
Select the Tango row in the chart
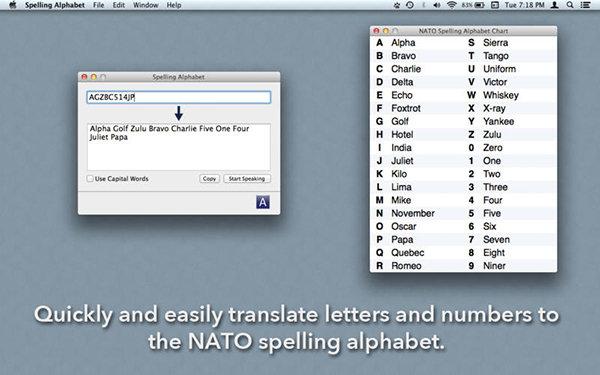pyautogui.click(x=510, y=56)
